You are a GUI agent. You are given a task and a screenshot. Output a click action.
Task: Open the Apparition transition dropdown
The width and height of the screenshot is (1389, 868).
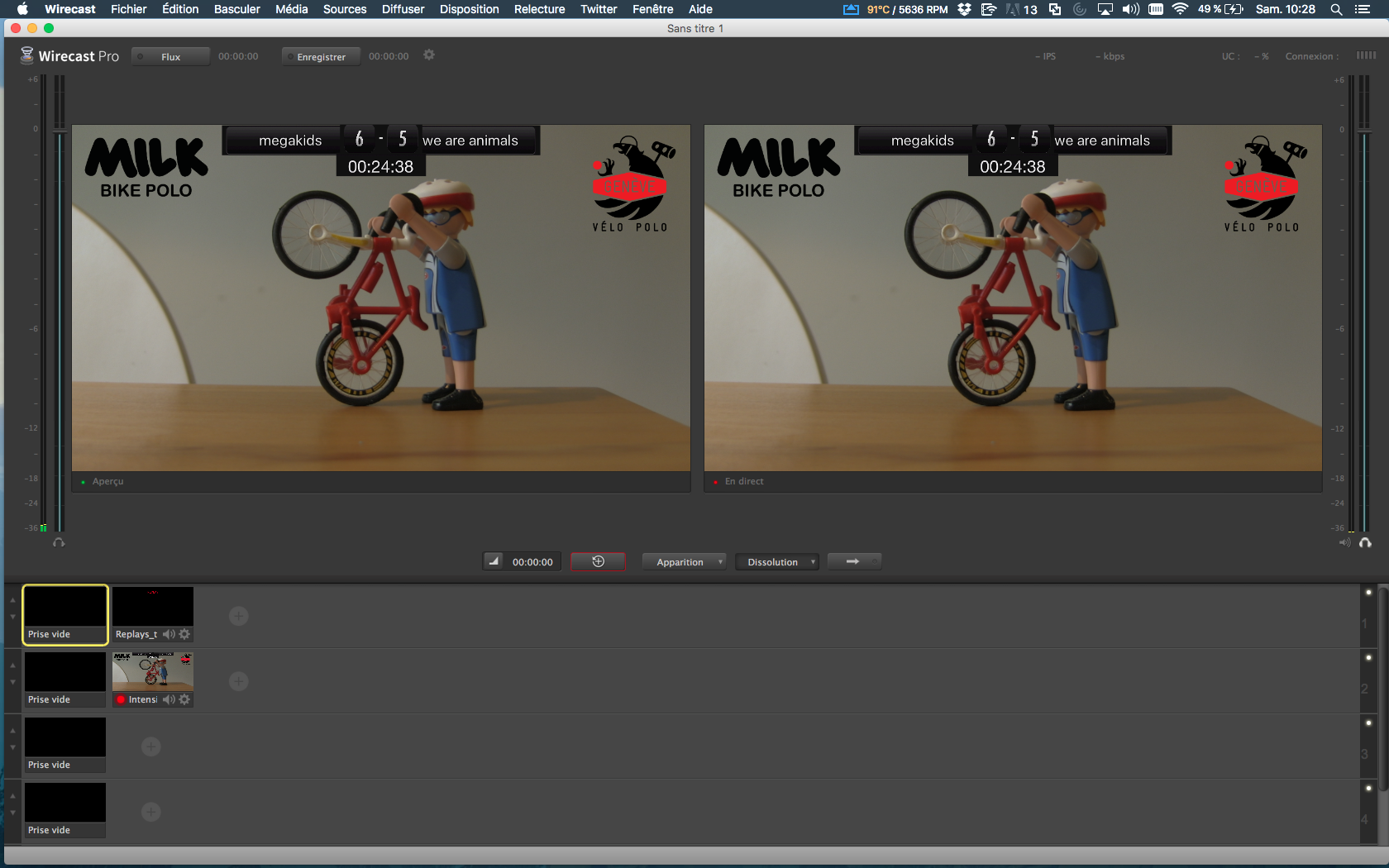click(684, 562)
